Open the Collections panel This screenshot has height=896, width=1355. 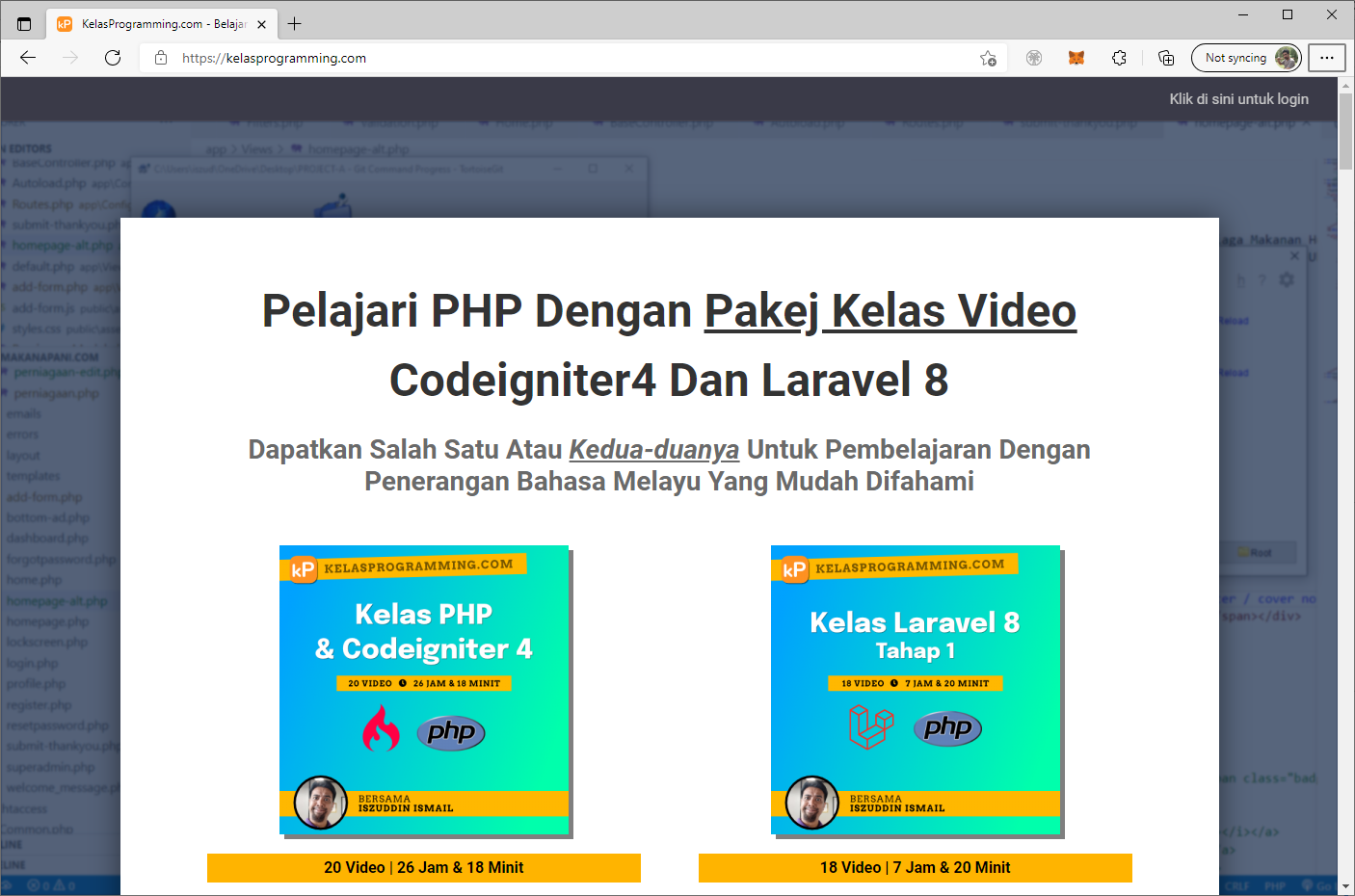pyautogui.click(x=1166, y=58)
